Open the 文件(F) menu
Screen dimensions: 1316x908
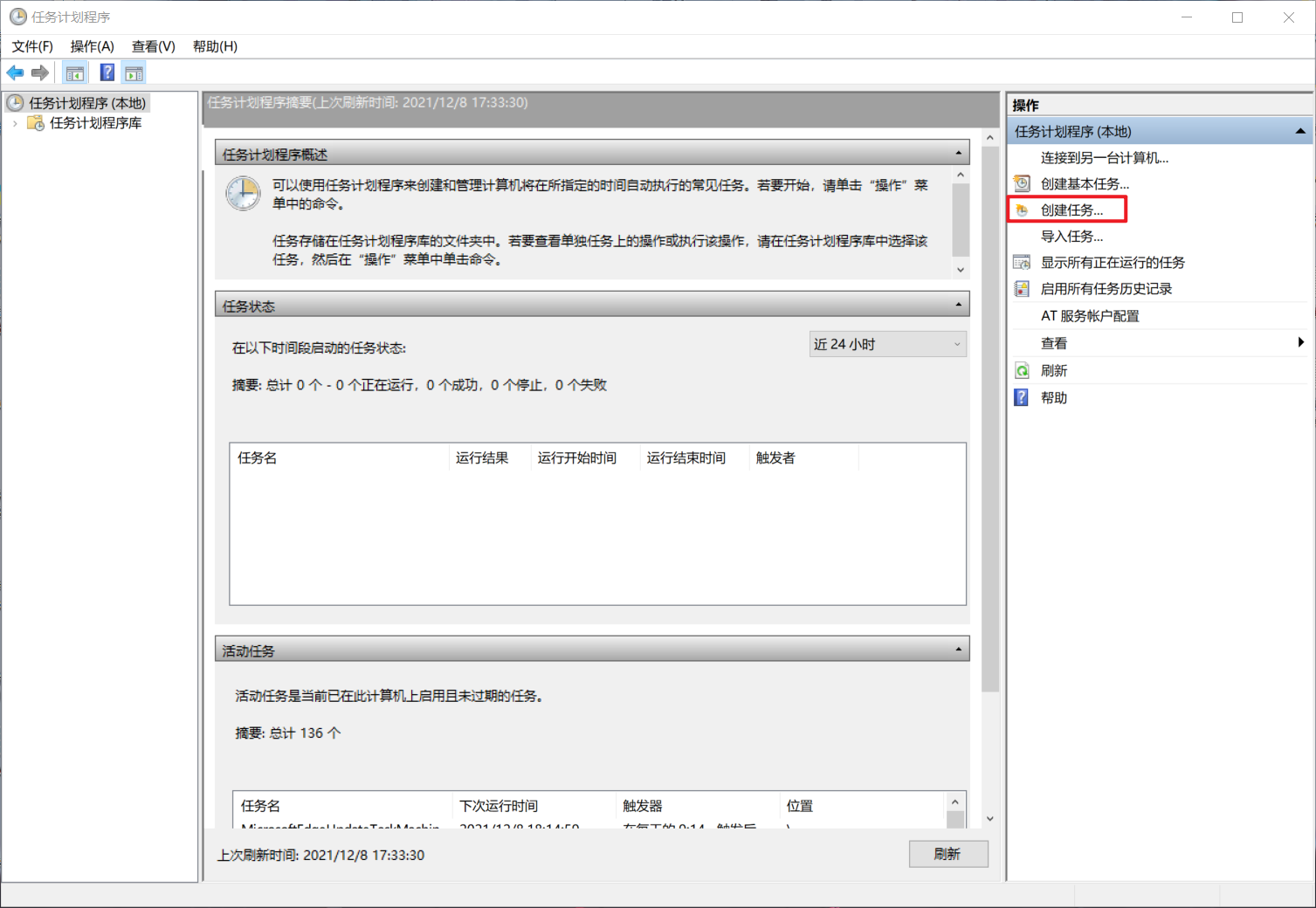(32, 46)
